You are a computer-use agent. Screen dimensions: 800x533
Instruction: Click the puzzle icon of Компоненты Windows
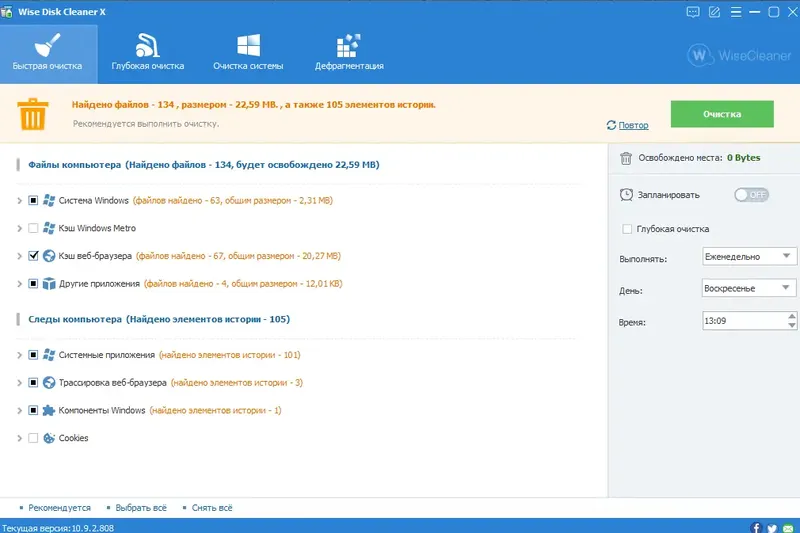coord(49,410)
